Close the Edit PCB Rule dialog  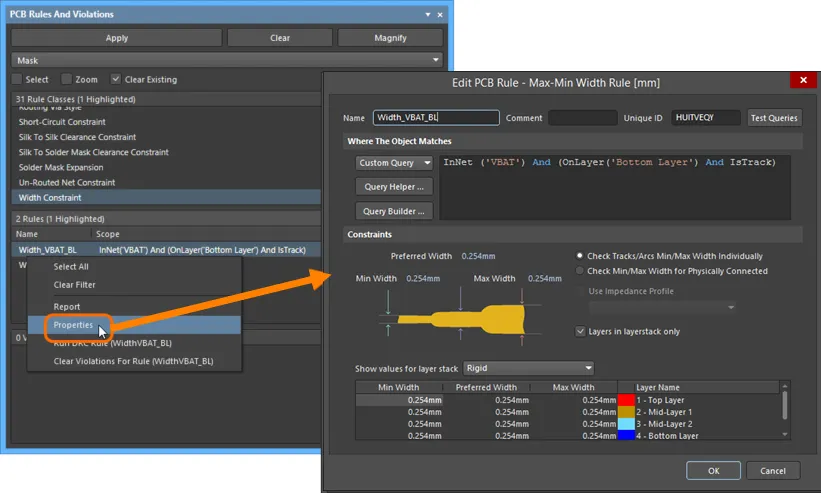click(803, 80)
